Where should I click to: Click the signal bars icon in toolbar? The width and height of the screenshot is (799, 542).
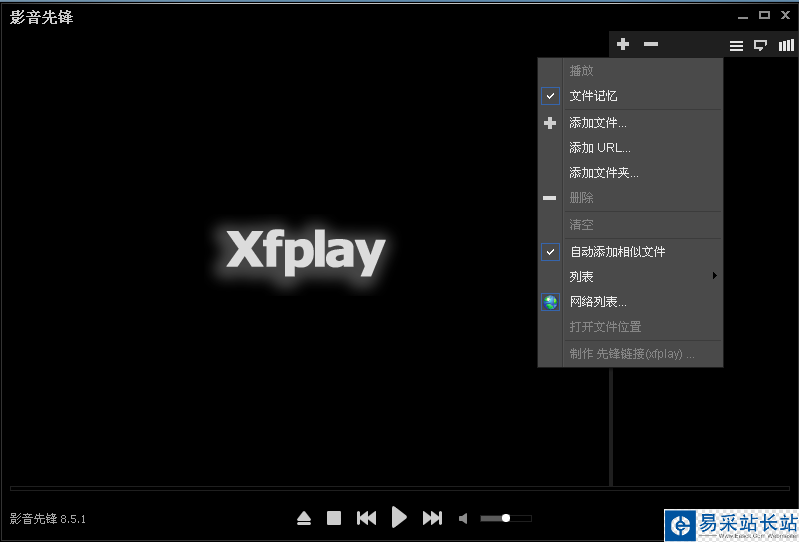[x=786, y=45]
